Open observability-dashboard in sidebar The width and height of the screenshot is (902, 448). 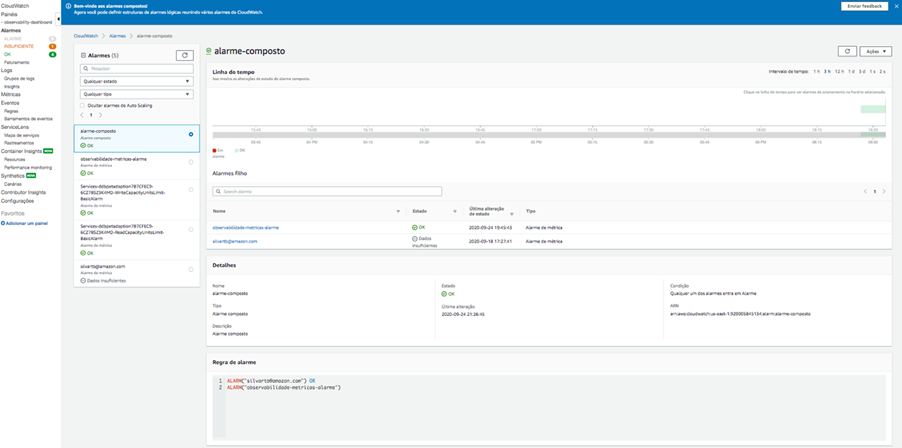click(28, 22)
